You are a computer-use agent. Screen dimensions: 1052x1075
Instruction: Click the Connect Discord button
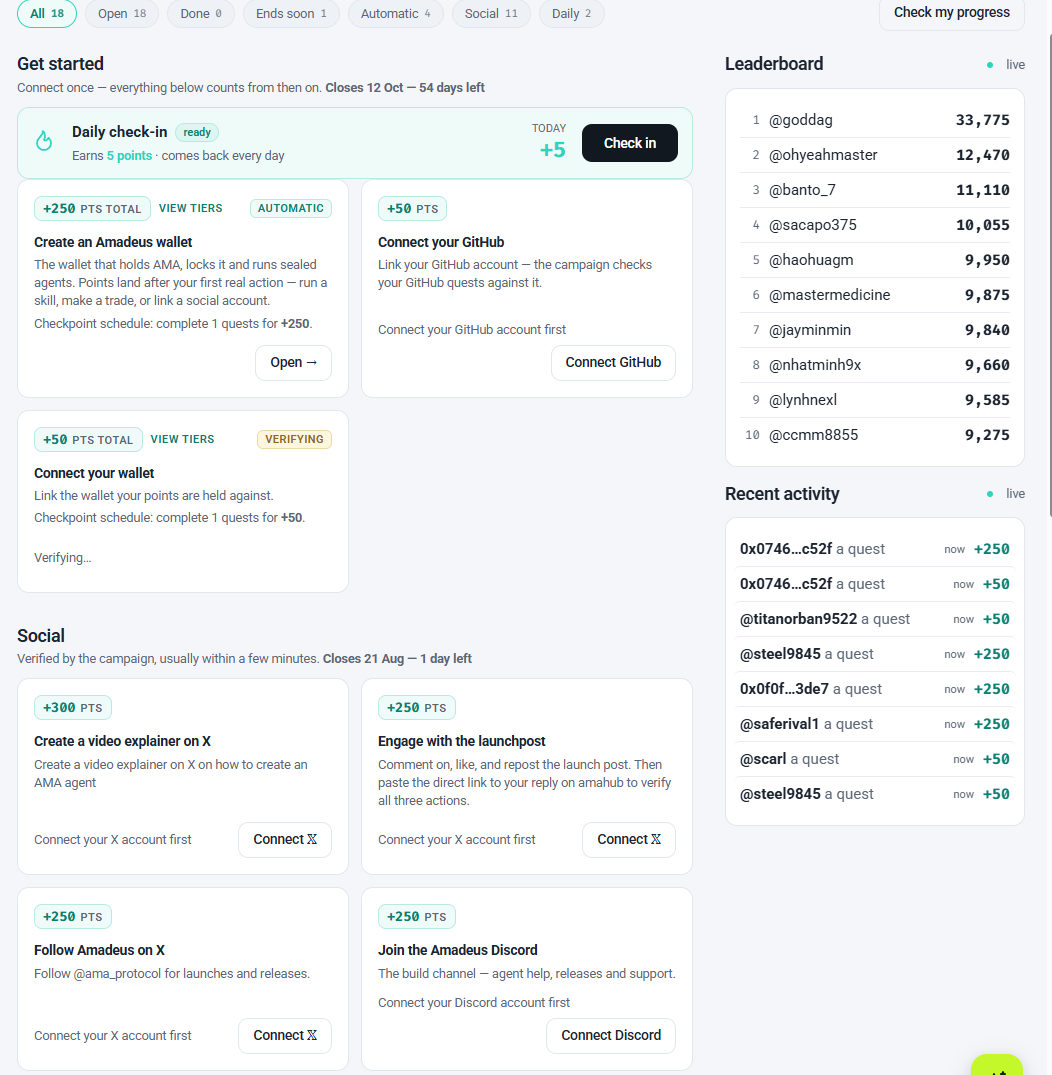coord(610,1036)
